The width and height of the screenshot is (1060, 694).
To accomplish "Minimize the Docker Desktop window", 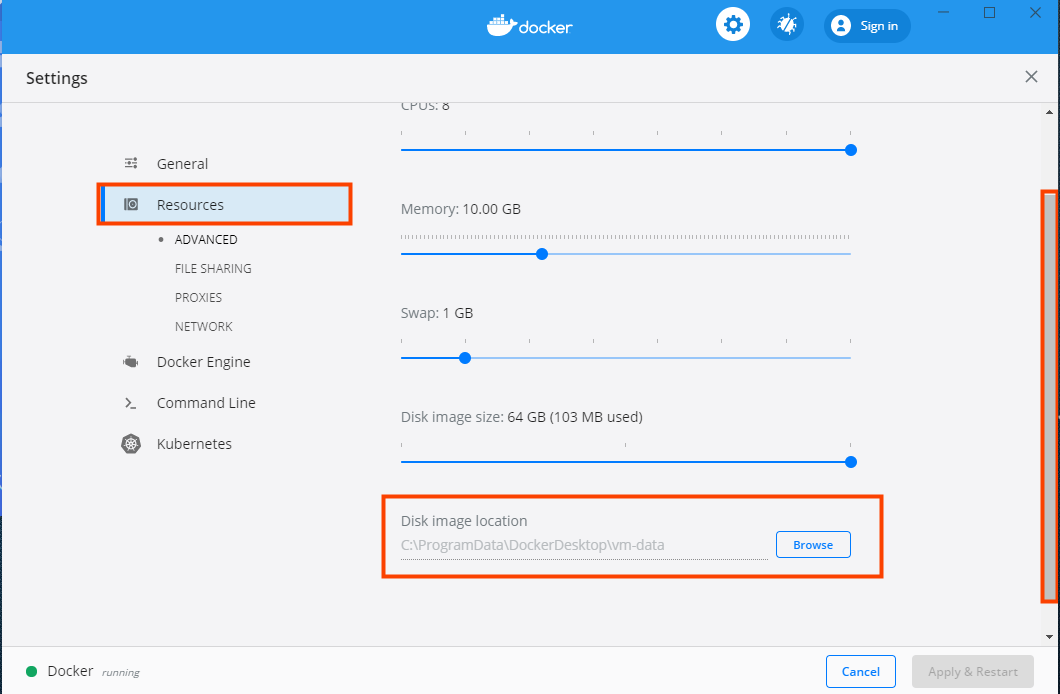I will (944, 12).
